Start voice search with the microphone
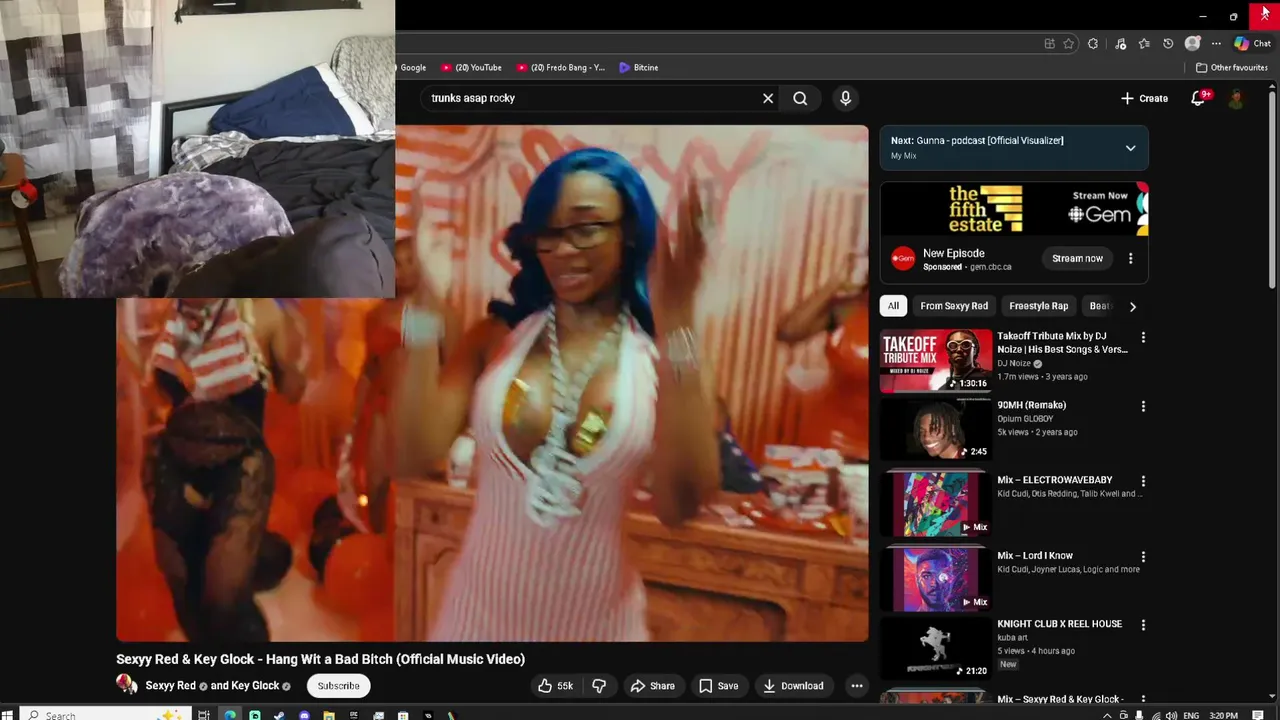Image resolution: width=1280 pixels, height=720 pixels. click(x=845, y=98)
